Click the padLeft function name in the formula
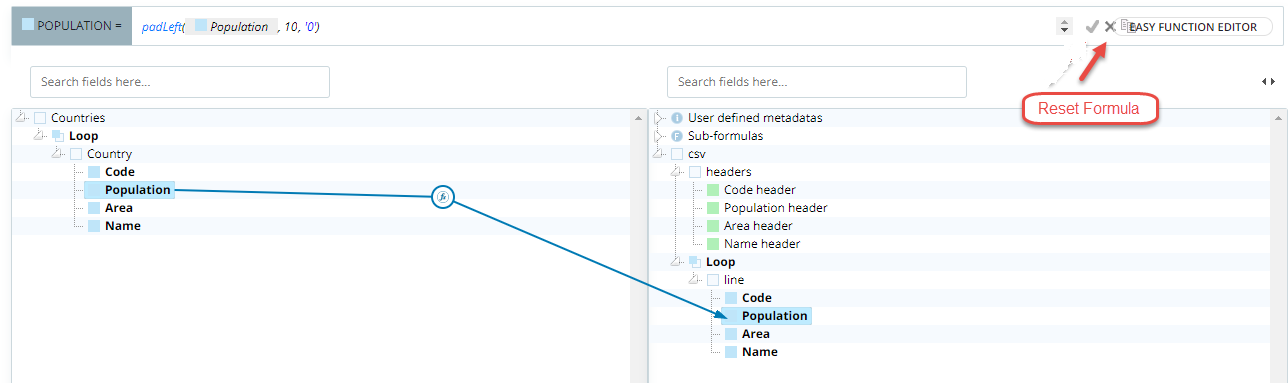Viewport: 1288px width, 383px height. click(161, 27)
